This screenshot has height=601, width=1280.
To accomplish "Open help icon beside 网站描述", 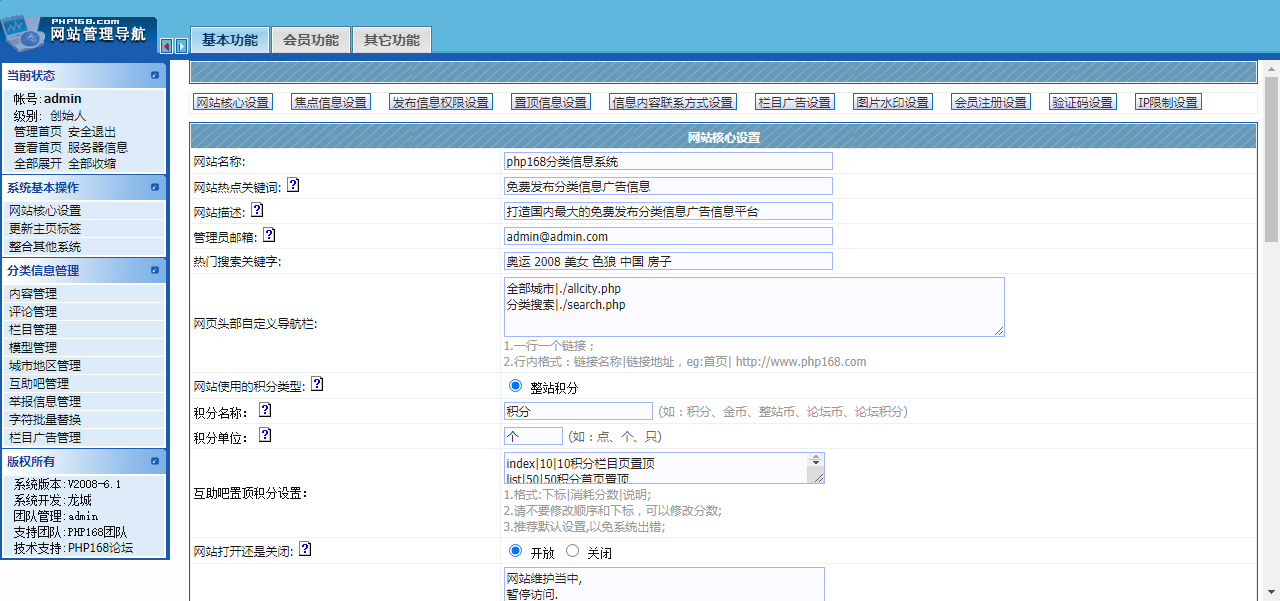I will point(257,210).
